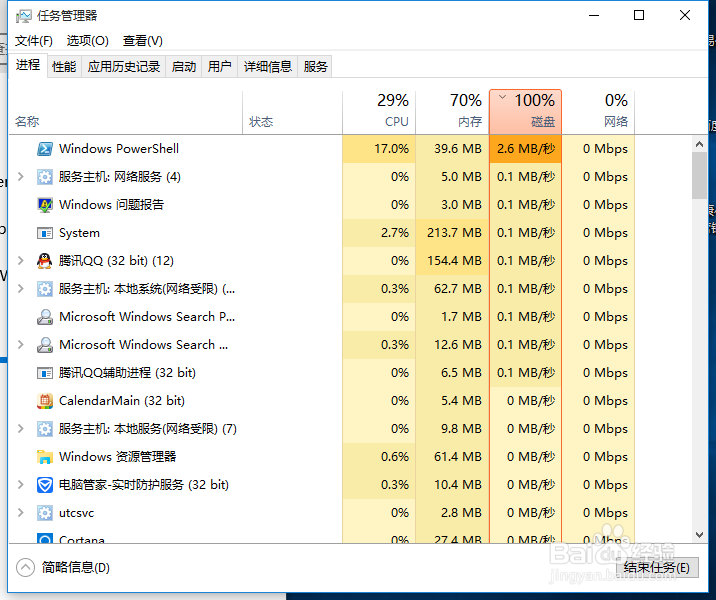
Task: Click the 腾讯QQ penguin icon
Action: [45, 261]
